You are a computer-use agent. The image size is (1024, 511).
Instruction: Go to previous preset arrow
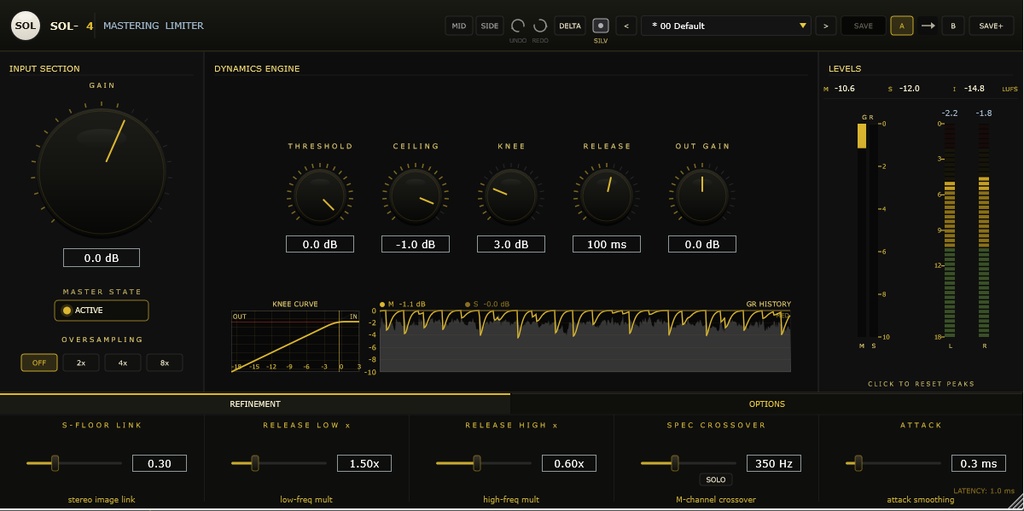pyautogui.click(x=626, y=26)
